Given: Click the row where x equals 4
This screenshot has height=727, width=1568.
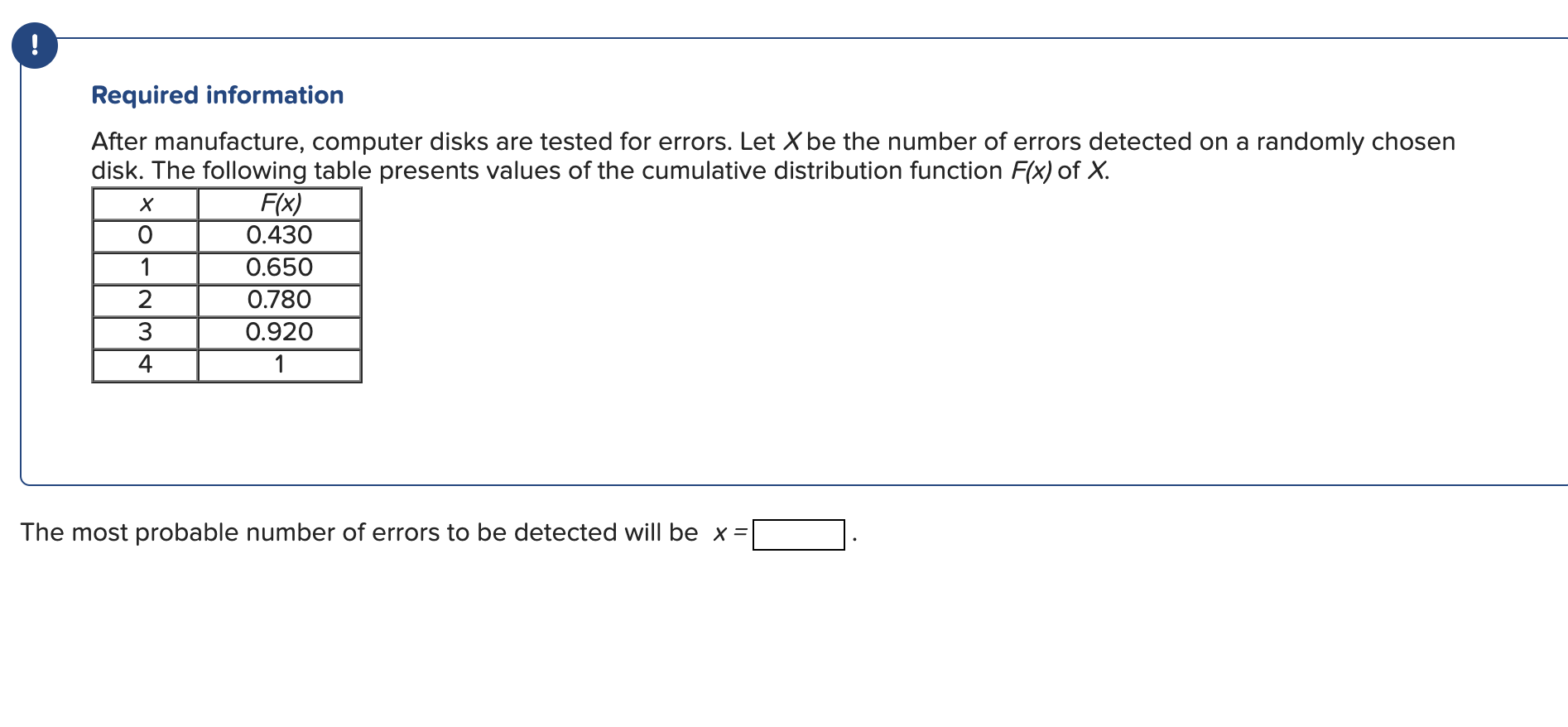Looking at the screenshot, I should [146, 363].
